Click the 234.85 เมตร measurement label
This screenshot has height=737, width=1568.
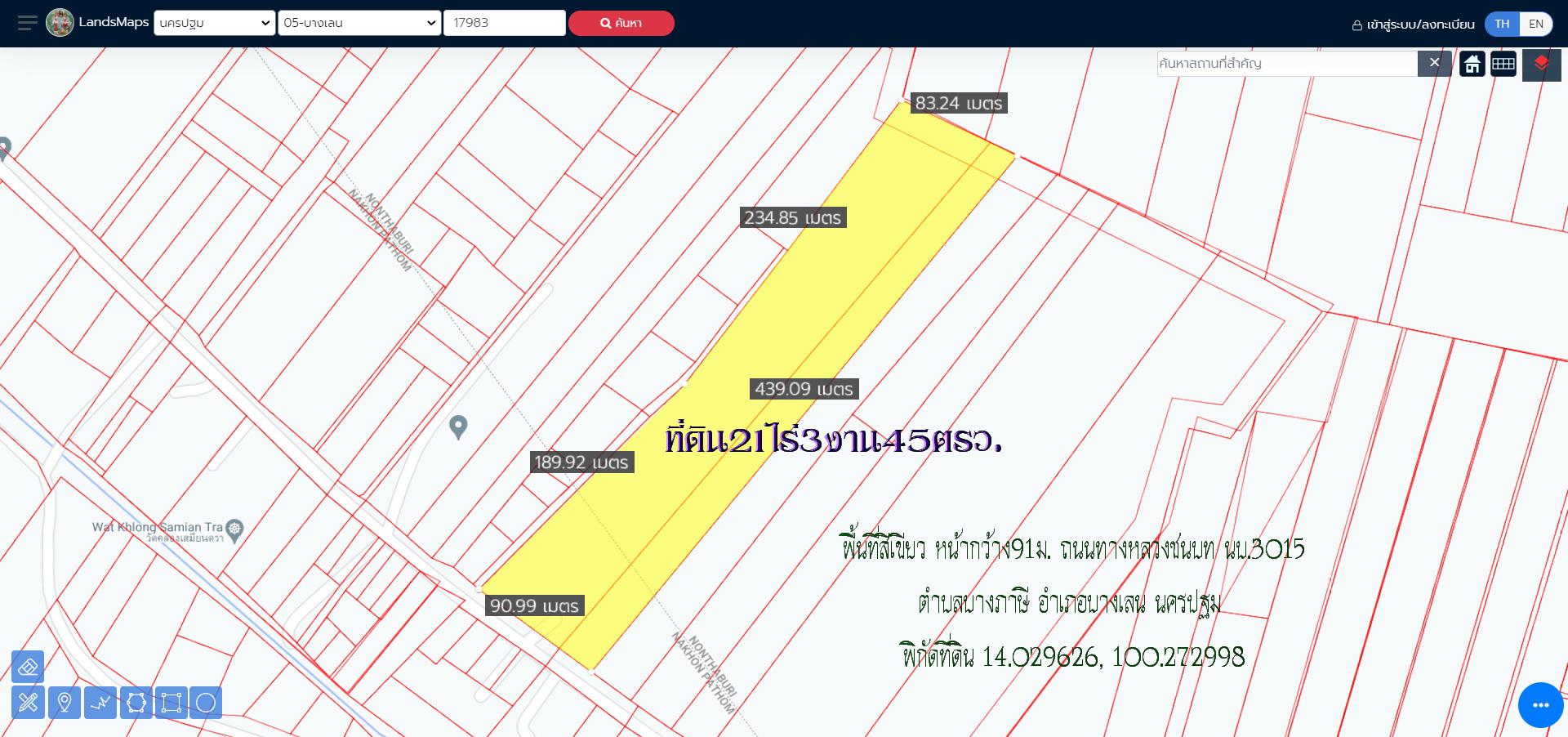tap(793, 218)
